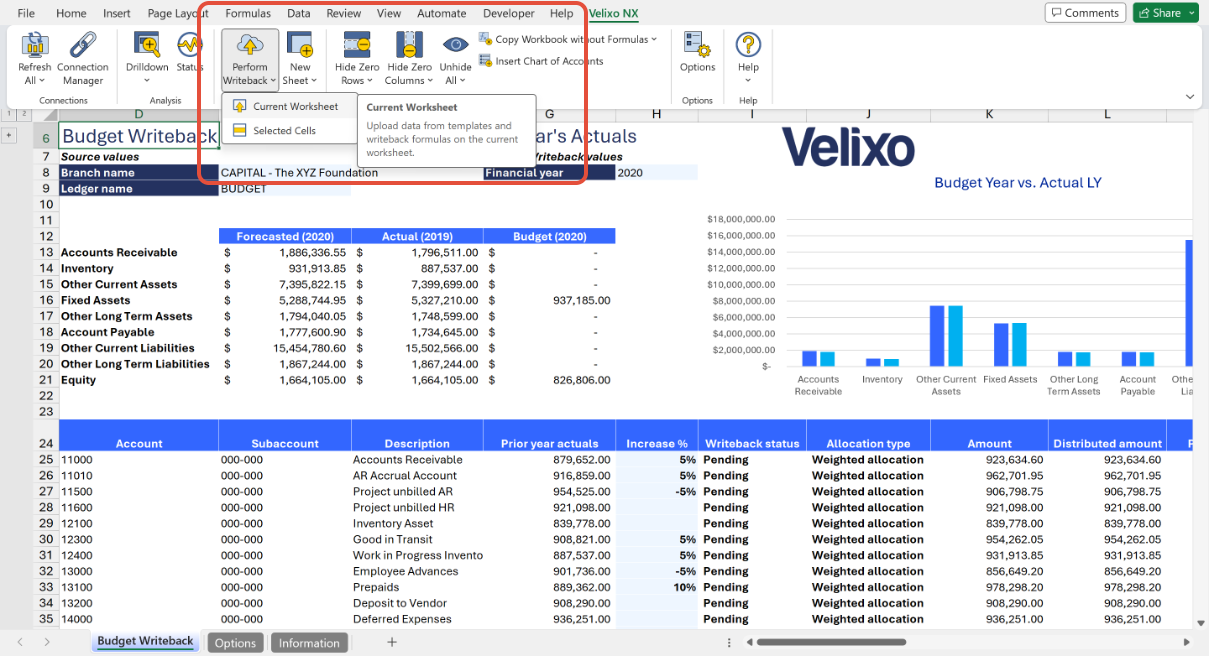Select column D header

[x=138, y=114]
